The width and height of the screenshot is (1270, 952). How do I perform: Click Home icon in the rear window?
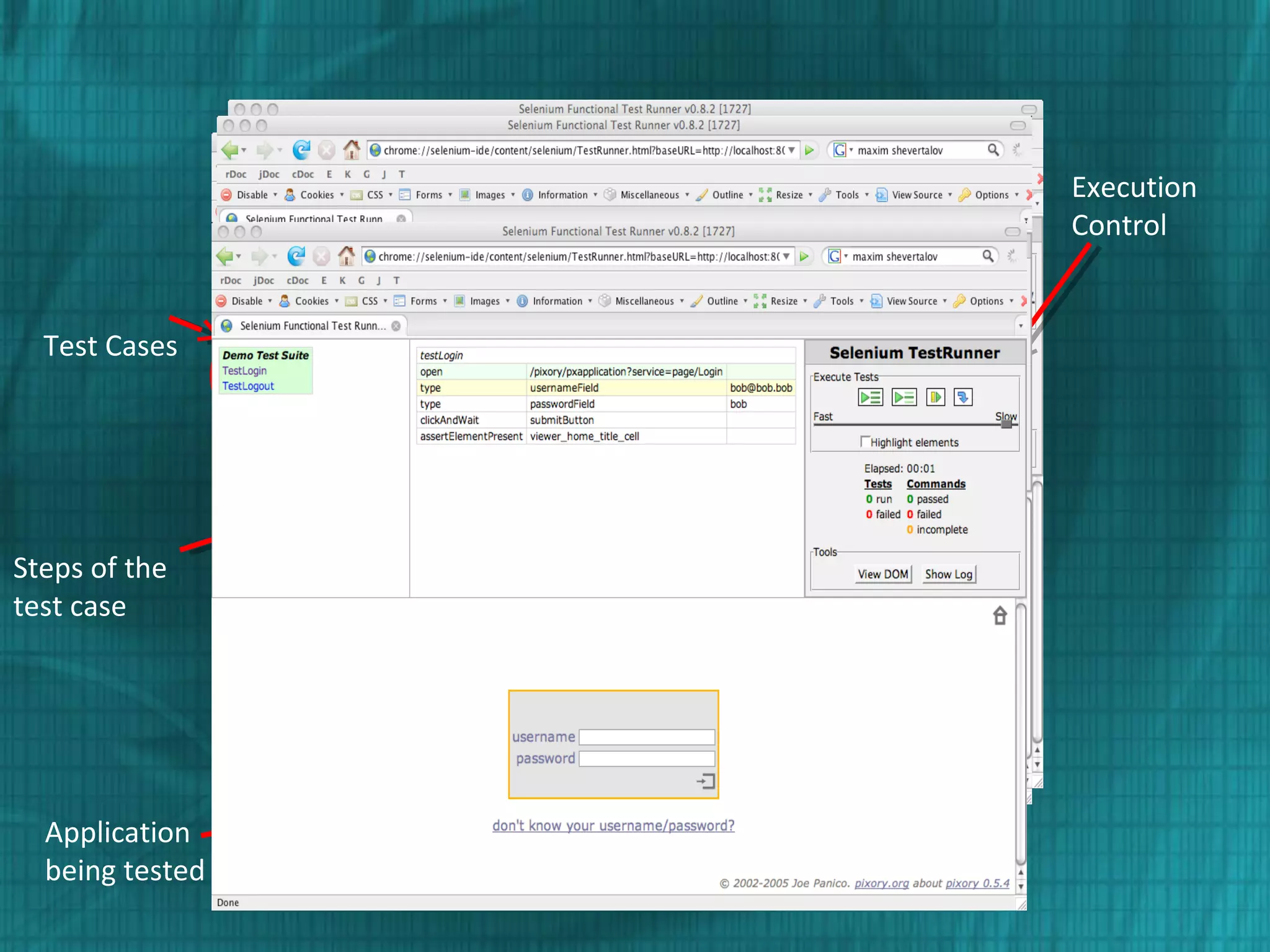[352, 149]
